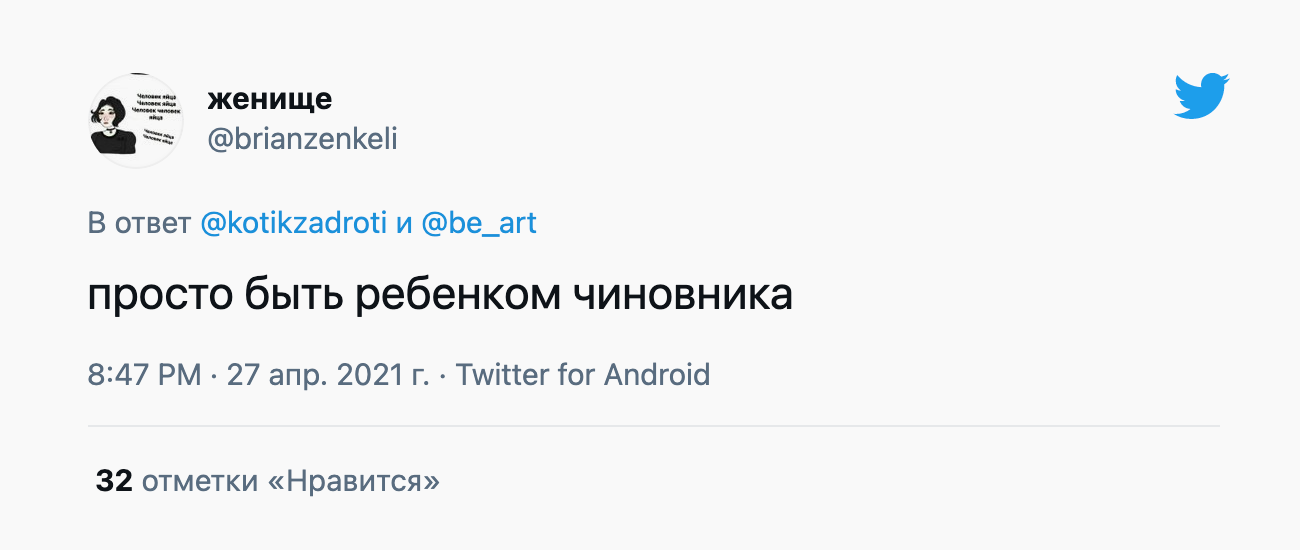Click the В ответ reply label
This screenshot has height=550, width=1300.
point(139,223)
